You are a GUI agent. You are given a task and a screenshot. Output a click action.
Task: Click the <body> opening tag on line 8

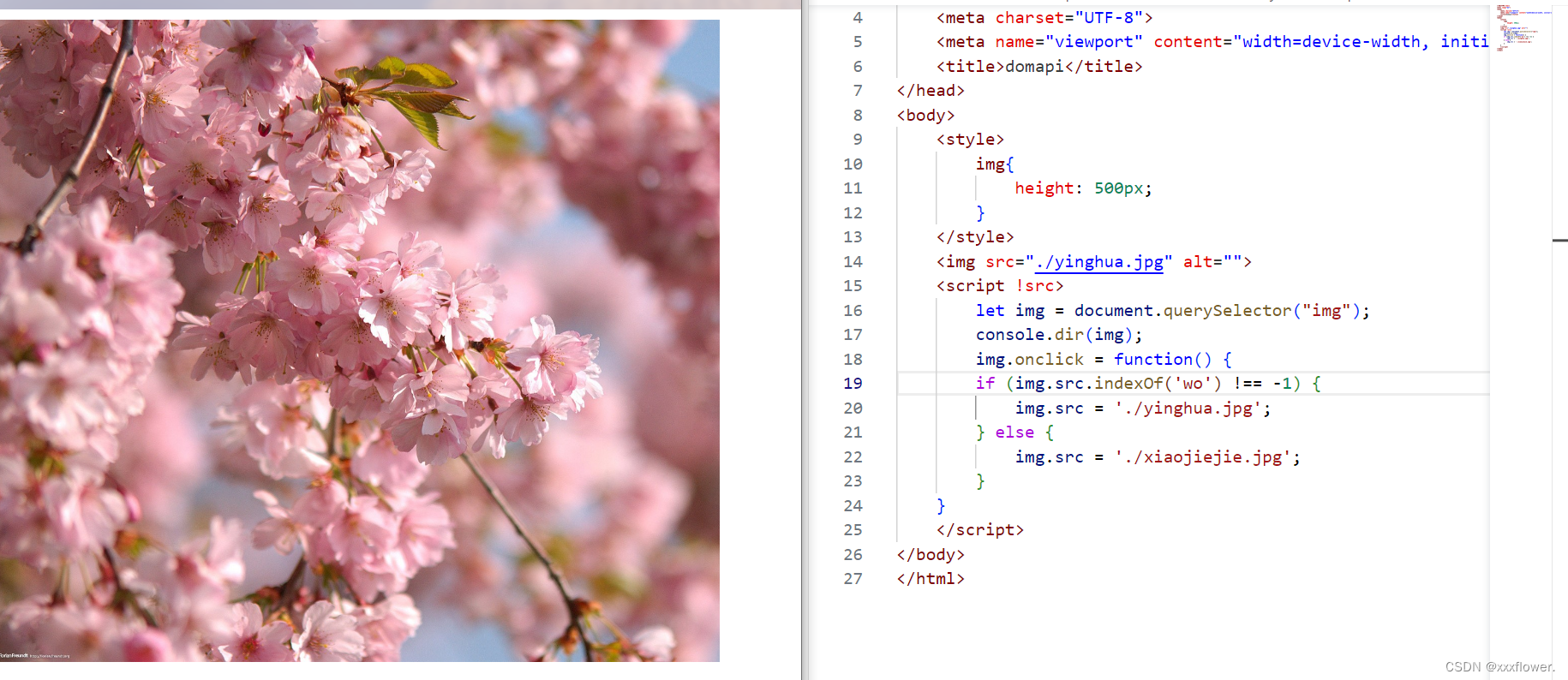[x=926, y=116]
